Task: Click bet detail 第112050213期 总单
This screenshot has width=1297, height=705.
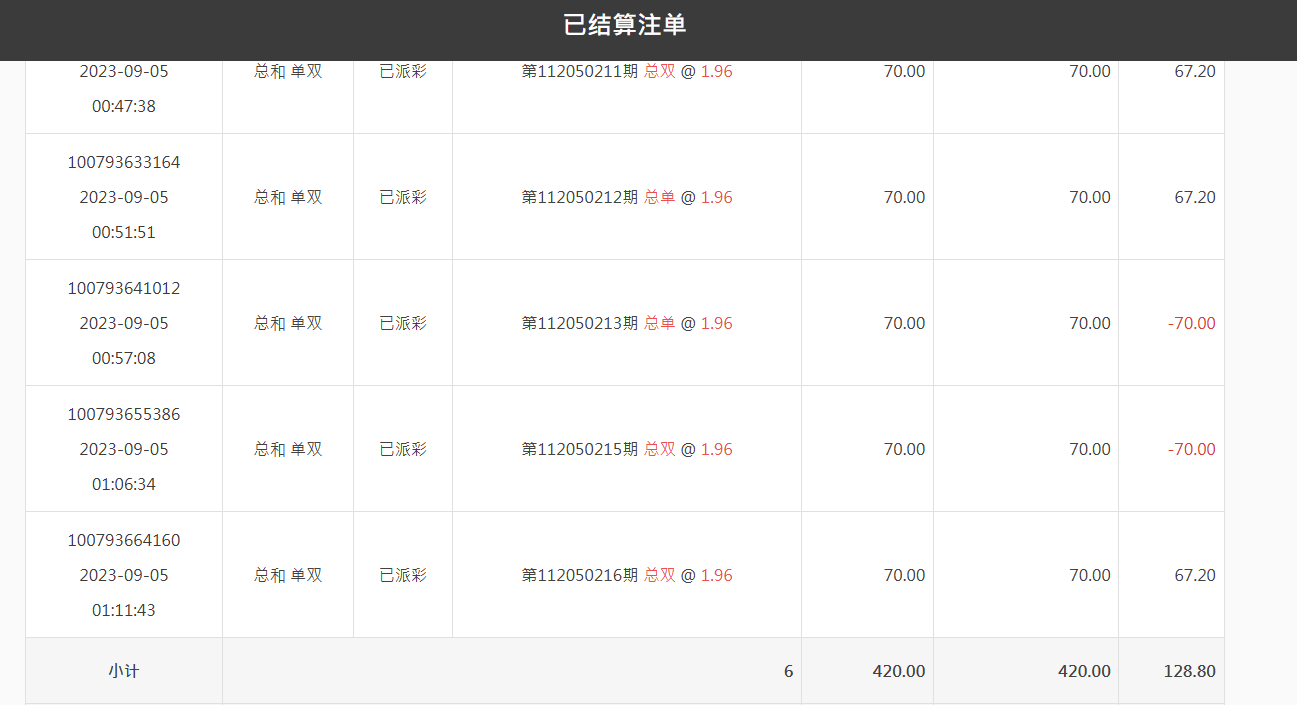Action: [x=627, y=323]
